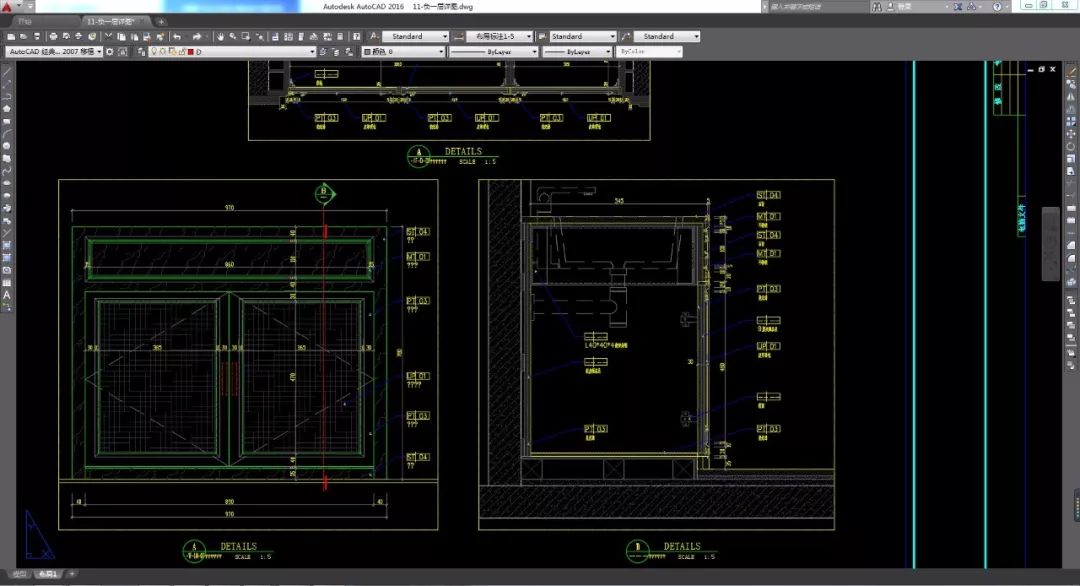Select the Move tool in the modify toolbar
The image size is (1080, 586).
click(x=1071, y=133)
